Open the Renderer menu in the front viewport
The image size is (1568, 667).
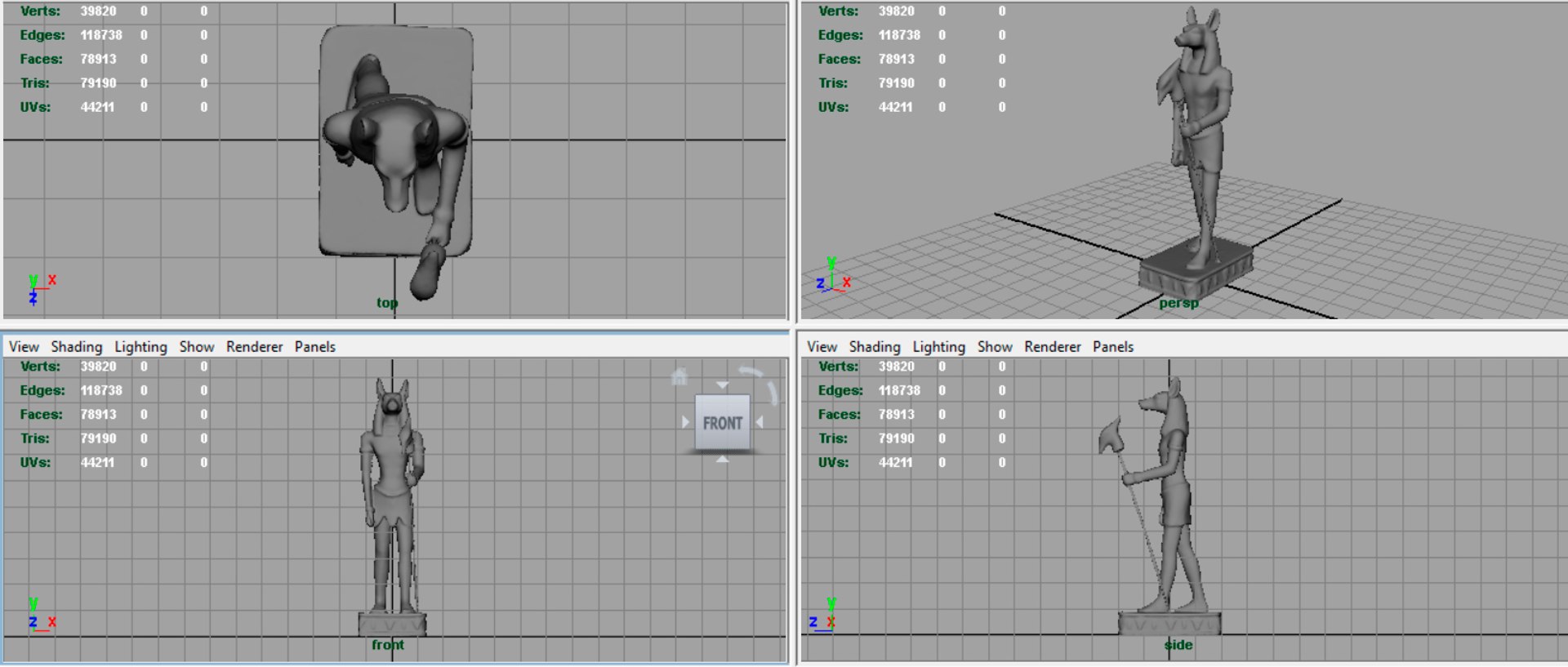tap(254, 347)
